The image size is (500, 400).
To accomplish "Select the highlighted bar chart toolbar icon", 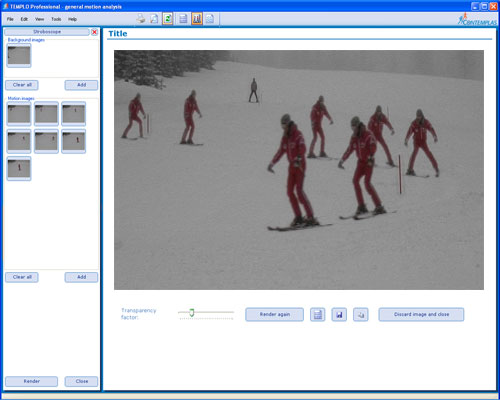I will (x=197, y=19).
